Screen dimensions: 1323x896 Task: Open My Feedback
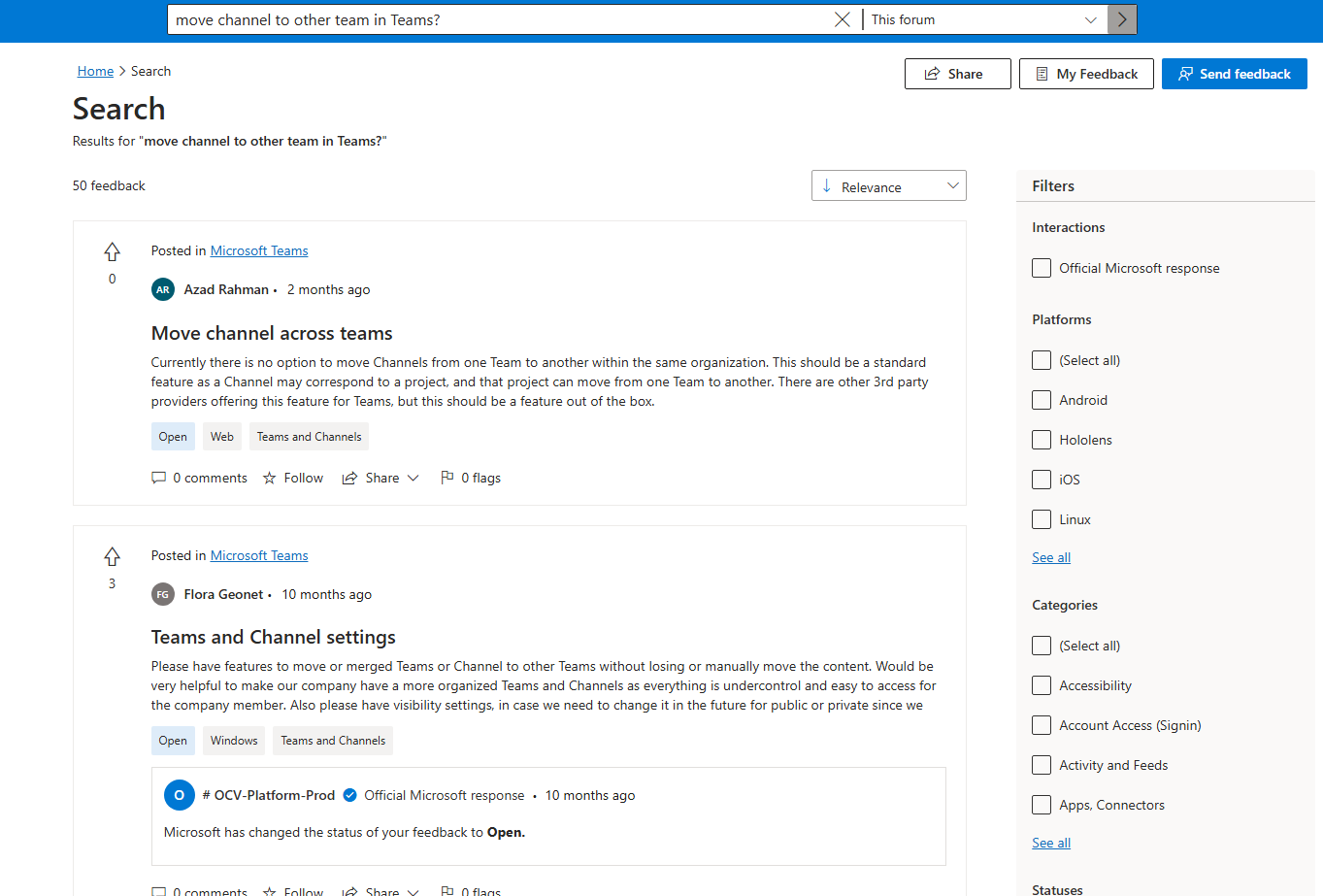tap(1086, 74)
